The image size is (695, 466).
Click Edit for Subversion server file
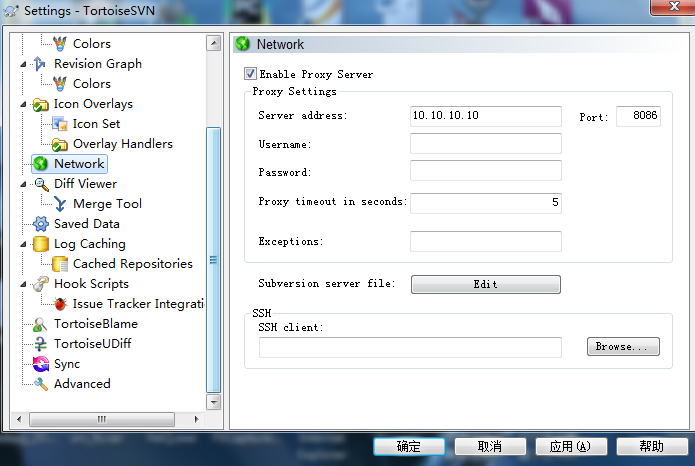pyautogui.click(x=485, y=285)
